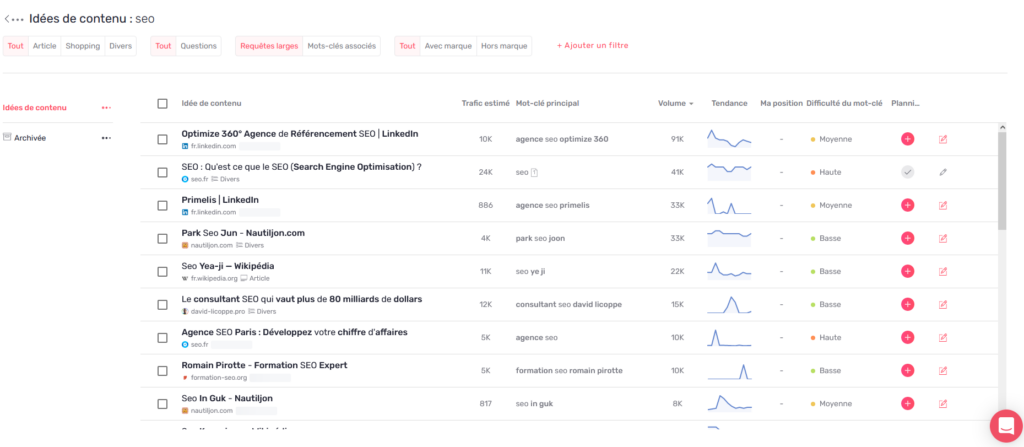
Task: Check the Le consultant SEO row checkbox
Action: coord(163,305)
